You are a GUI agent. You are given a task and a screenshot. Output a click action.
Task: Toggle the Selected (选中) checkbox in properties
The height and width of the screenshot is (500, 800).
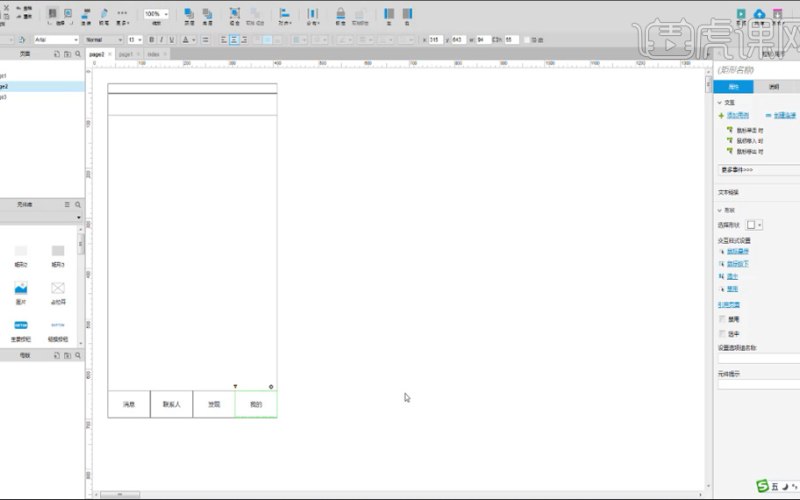click(722, 334)
